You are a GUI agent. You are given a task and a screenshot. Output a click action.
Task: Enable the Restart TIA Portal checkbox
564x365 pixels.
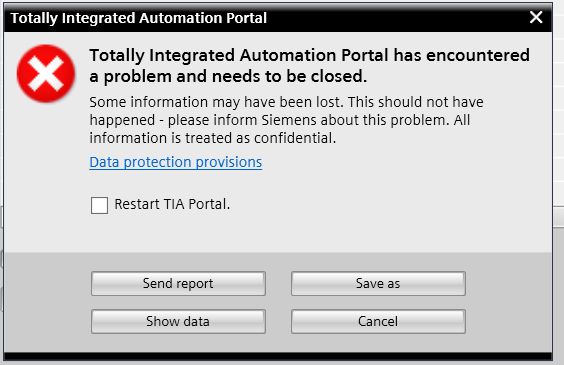(x=99, y=205)
